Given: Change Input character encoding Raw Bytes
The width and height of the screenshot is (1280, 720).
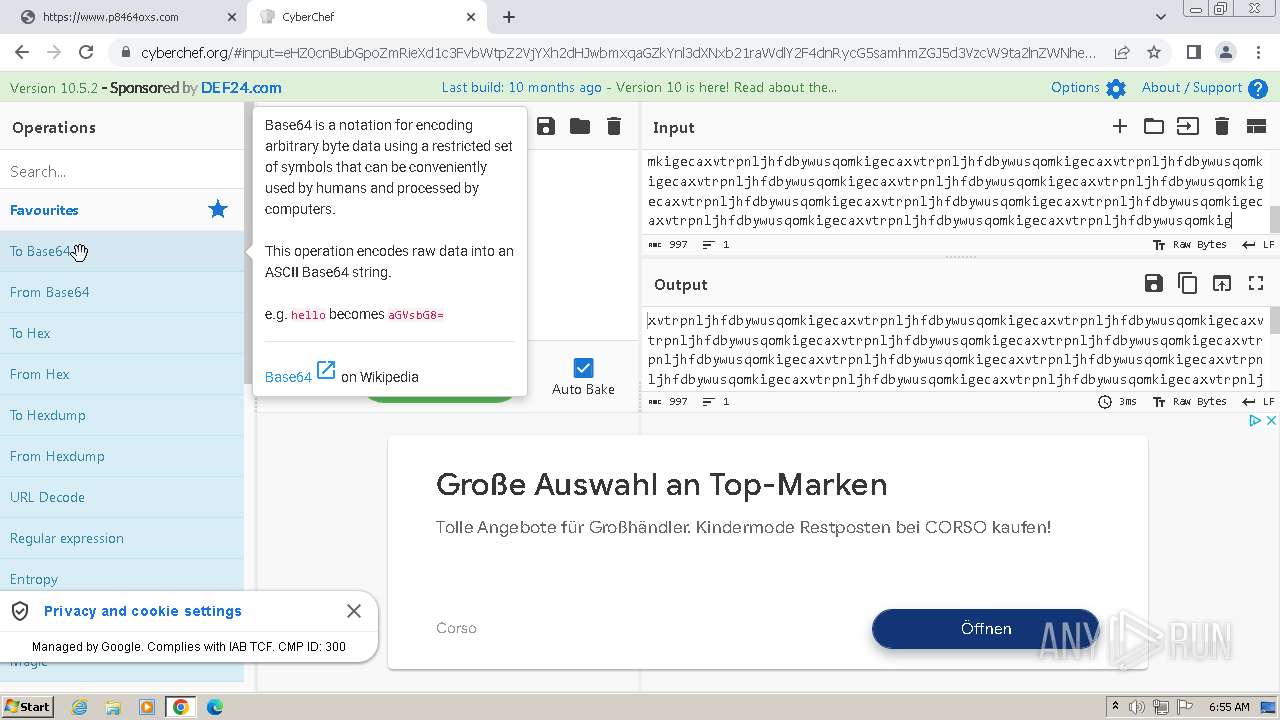Looking at the screenshot, I should pos(1190,245).
